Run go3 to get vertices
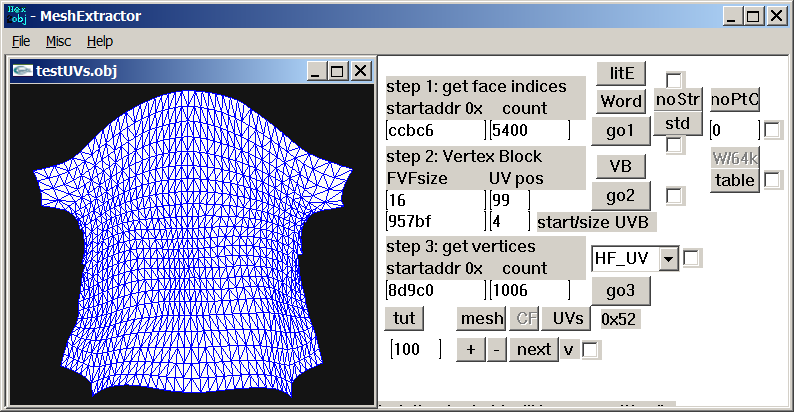 click(x=621, y=290)
